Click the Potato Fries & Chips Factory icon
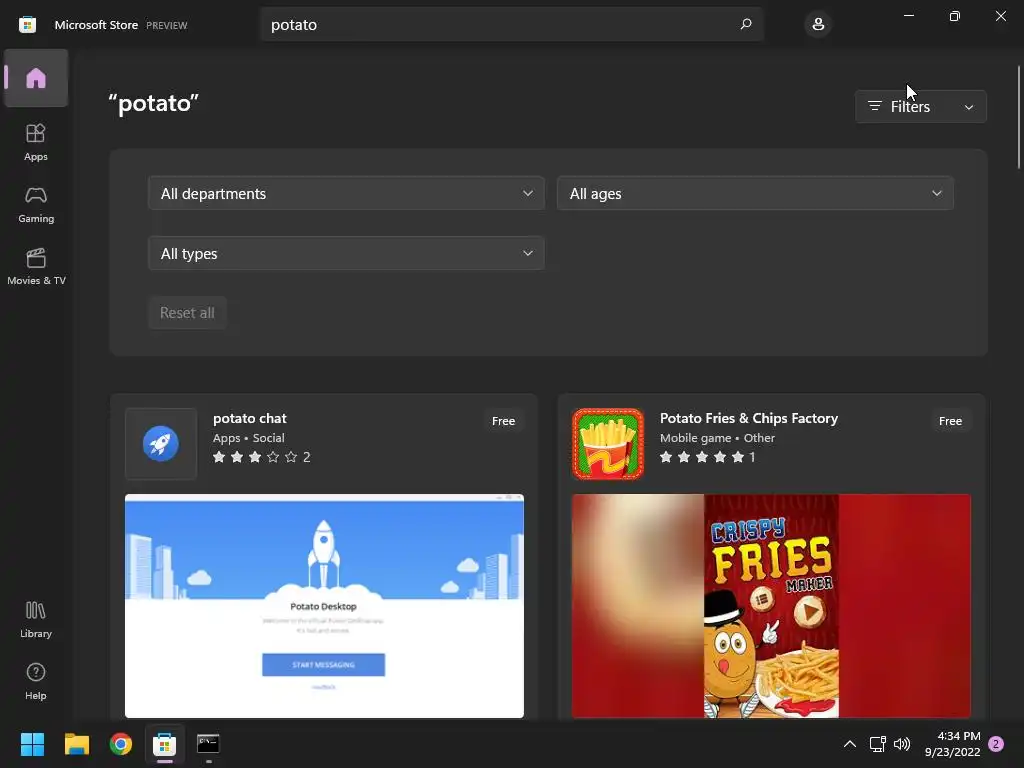 click(x=608, y=444)
